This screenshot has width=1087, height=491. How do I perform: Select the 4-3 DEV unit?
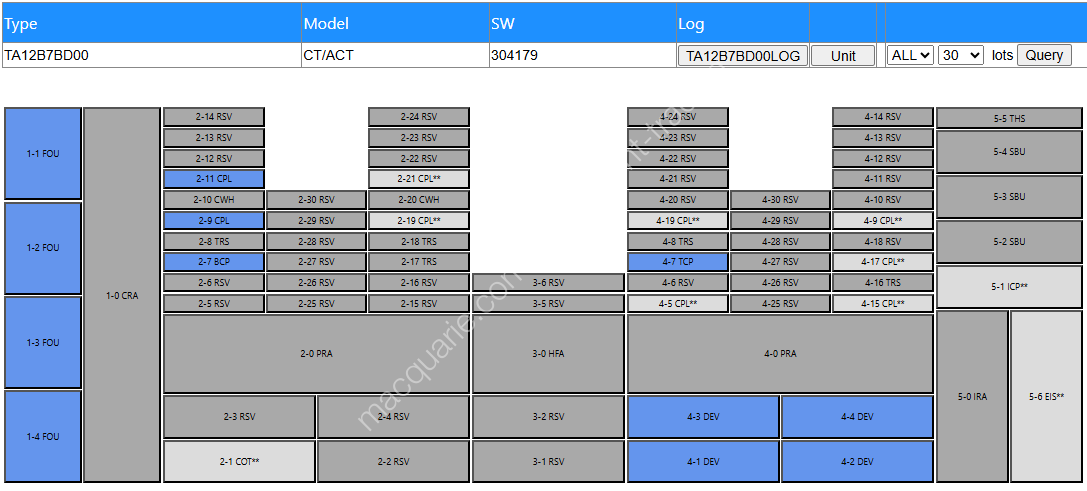click(703, 417)
